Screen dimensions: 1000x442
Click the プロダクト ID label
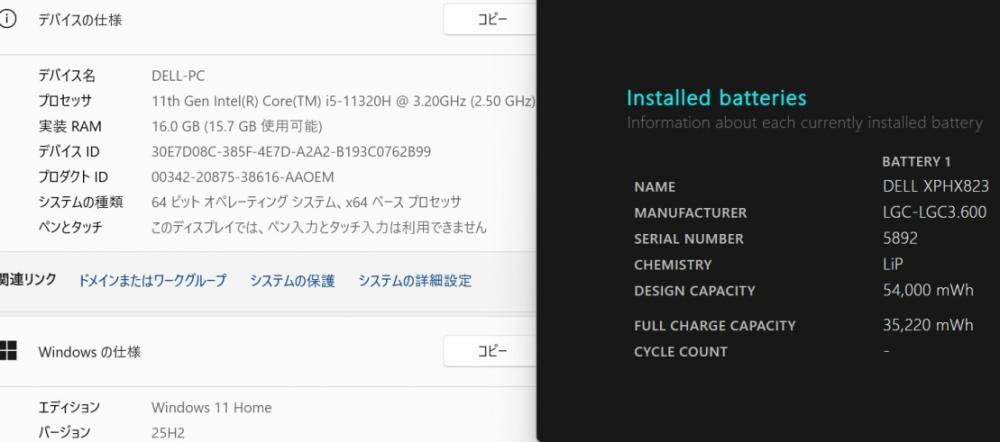pos(73,177)
